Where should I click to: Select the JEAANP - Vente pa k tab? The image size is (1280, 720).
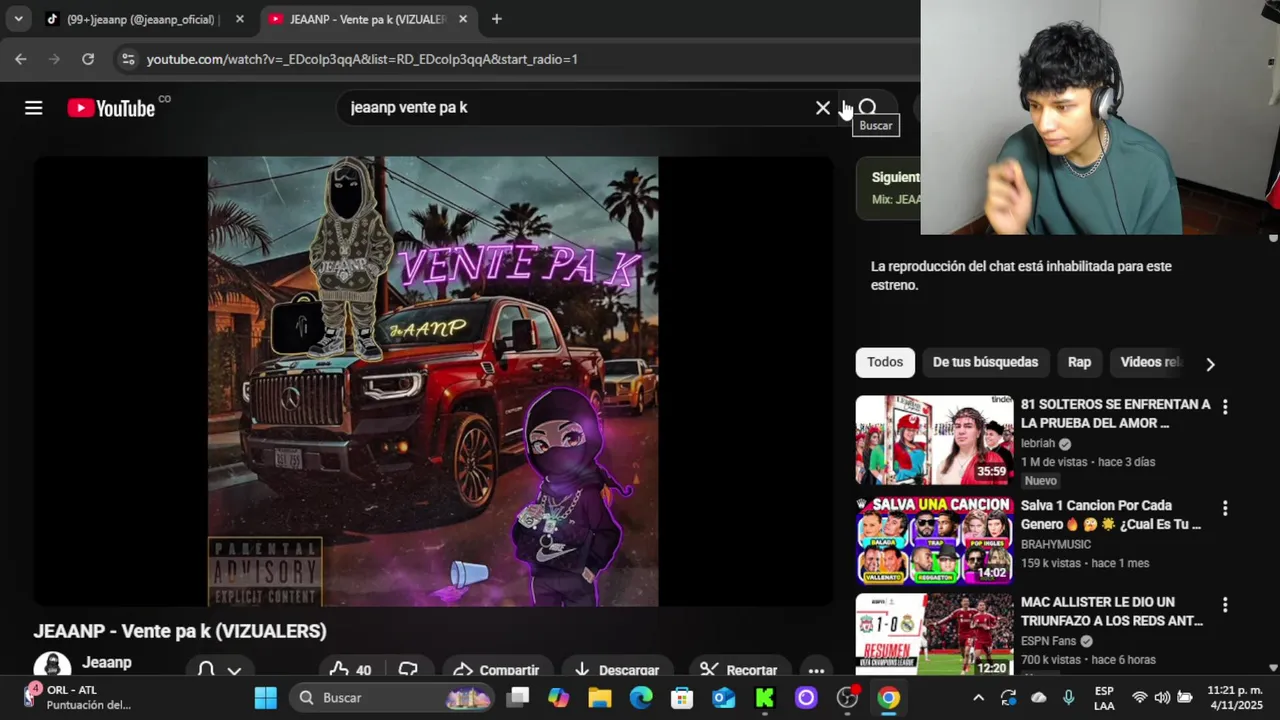pyautogui.click(x=367, y=19)
